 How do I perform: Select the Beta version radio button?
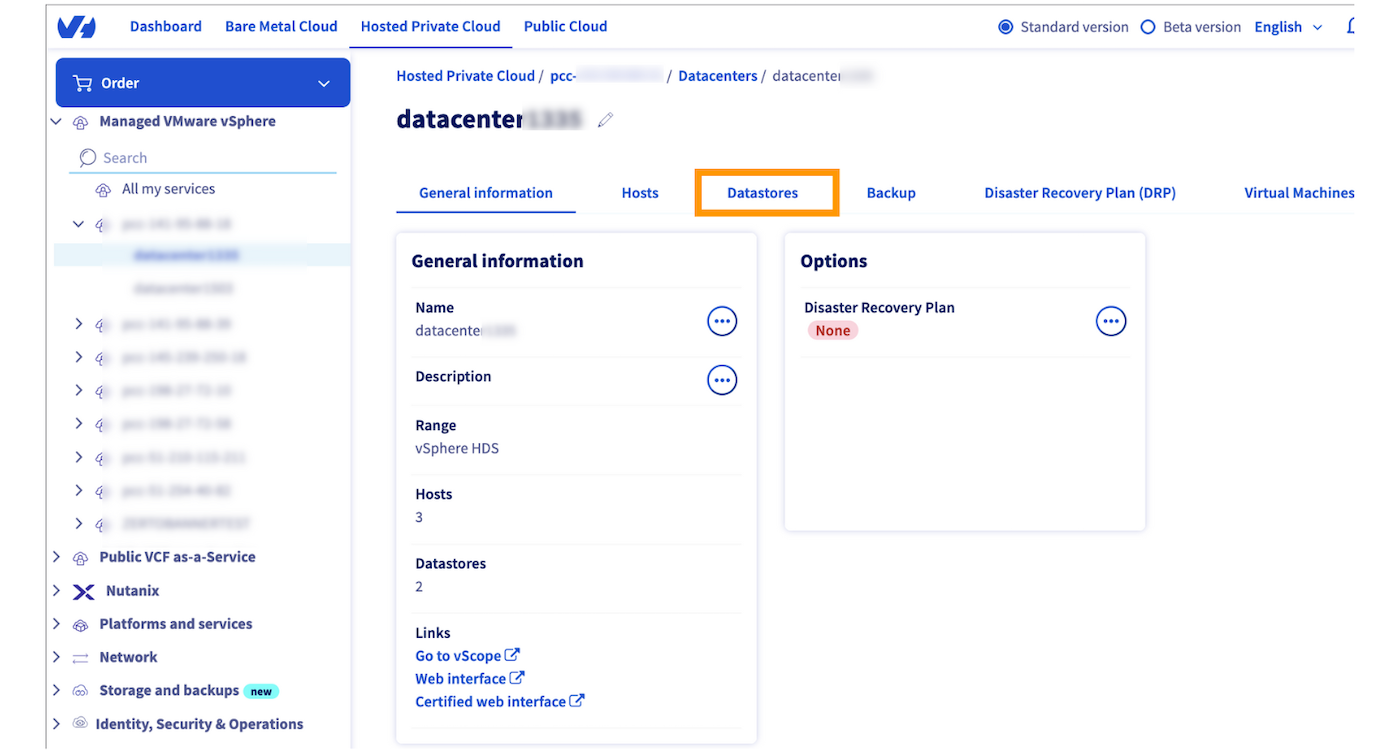[x=1147, y=27]
